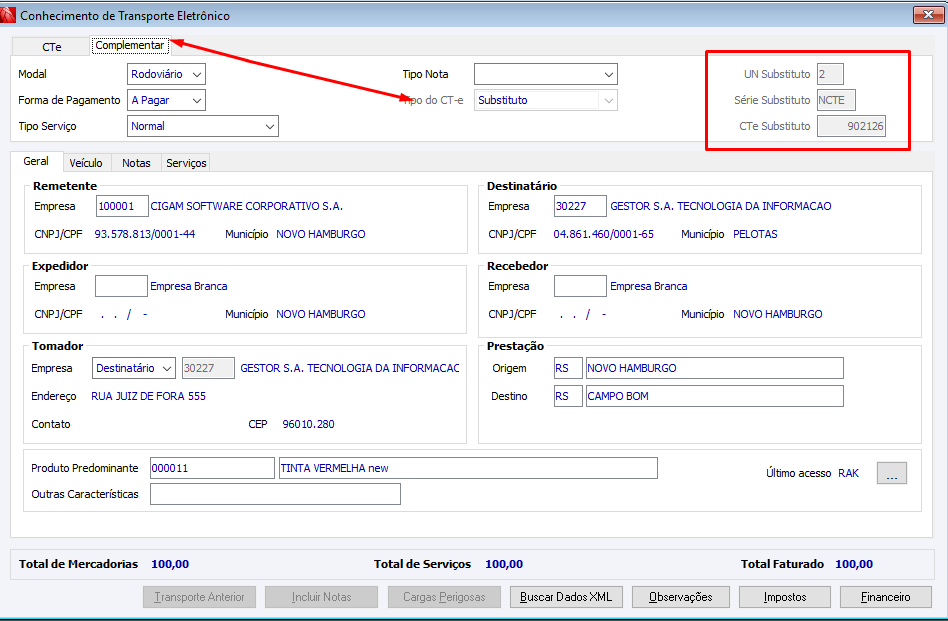Click the Série Substituto field with NCTE

coord(836,100)
